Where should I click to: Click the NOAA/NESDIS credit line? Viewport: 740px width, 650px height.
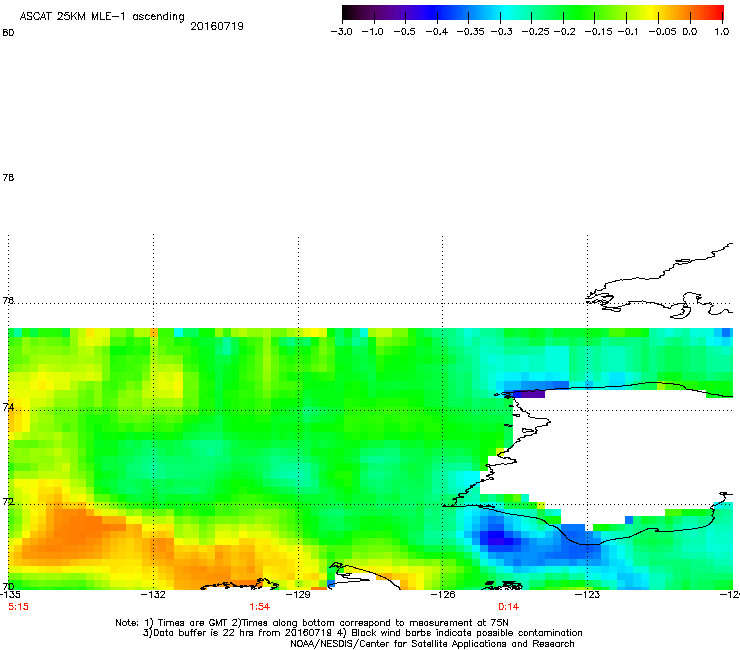pos(432,644)
